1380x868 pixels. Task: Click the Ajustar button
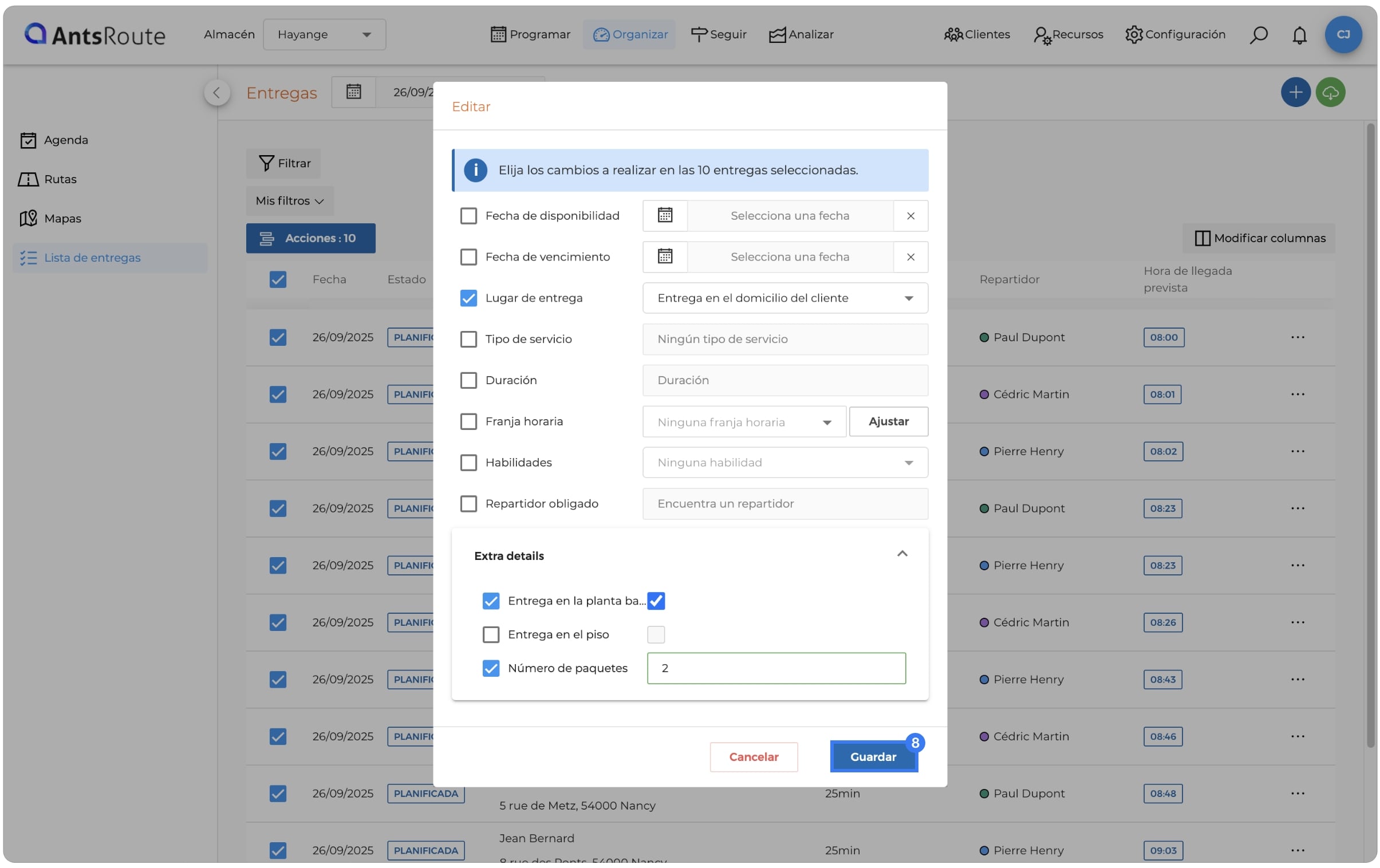pos(888,421)
